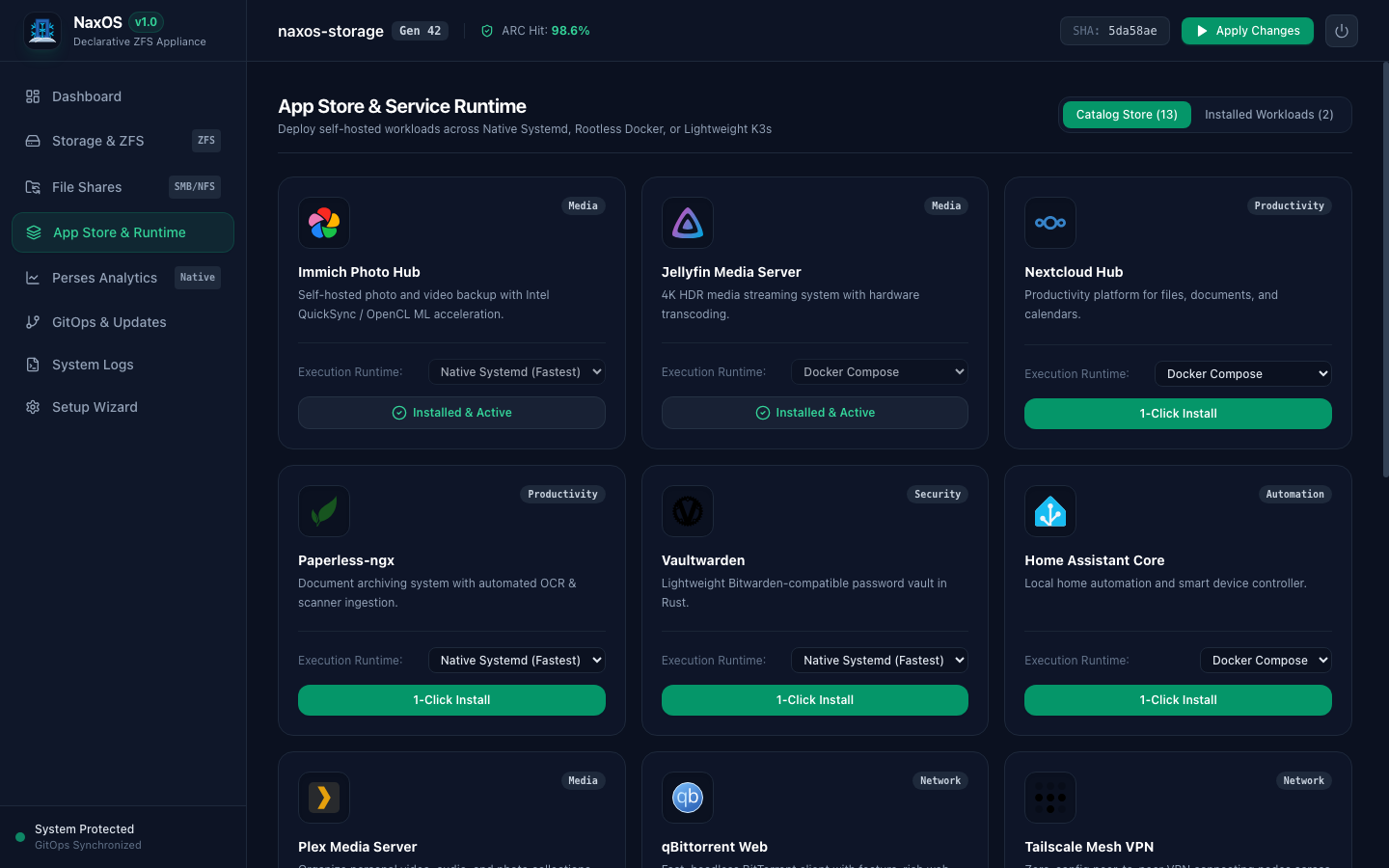Open System Logs page
The width and height of the screenshot is (1389, 868).
[123, 365]
